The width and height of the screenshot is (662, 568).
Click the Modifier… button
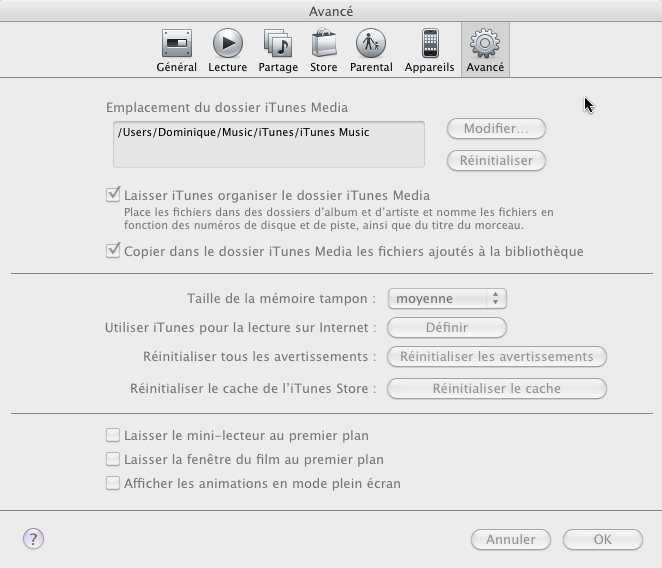pyautogui.click(x=496, y=128)
